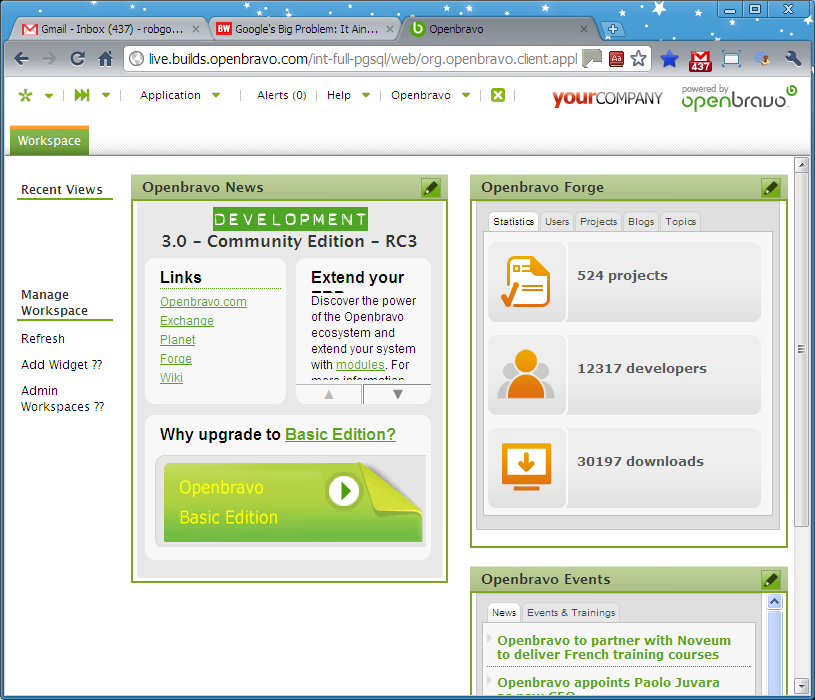Select the Workspace tab
The height and width of the screenshot is (700, 815).
(49, 141)
